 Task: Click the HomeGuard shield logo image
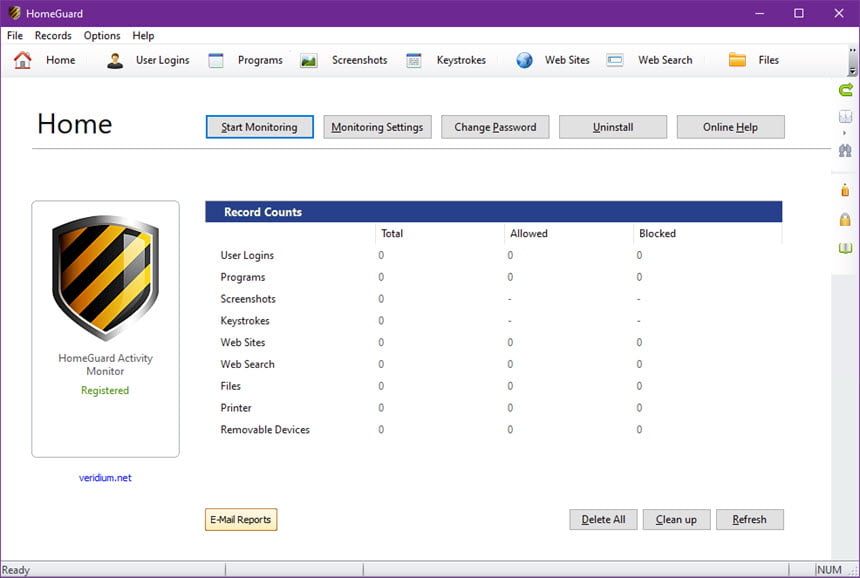[x=105, y=277]
